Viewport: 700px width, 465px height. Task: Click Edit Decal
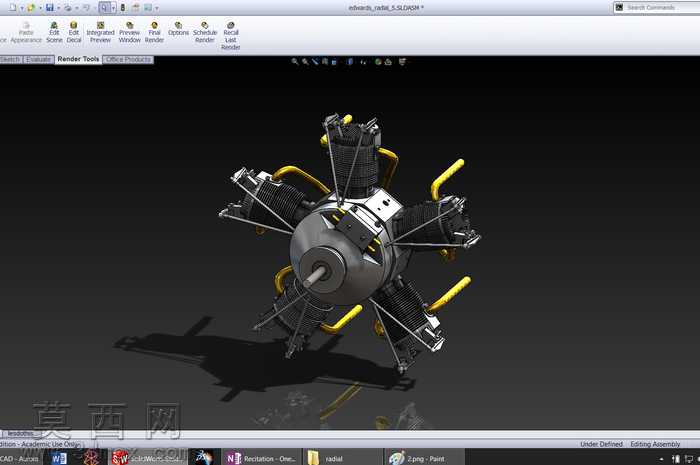(x=74, y=33)
